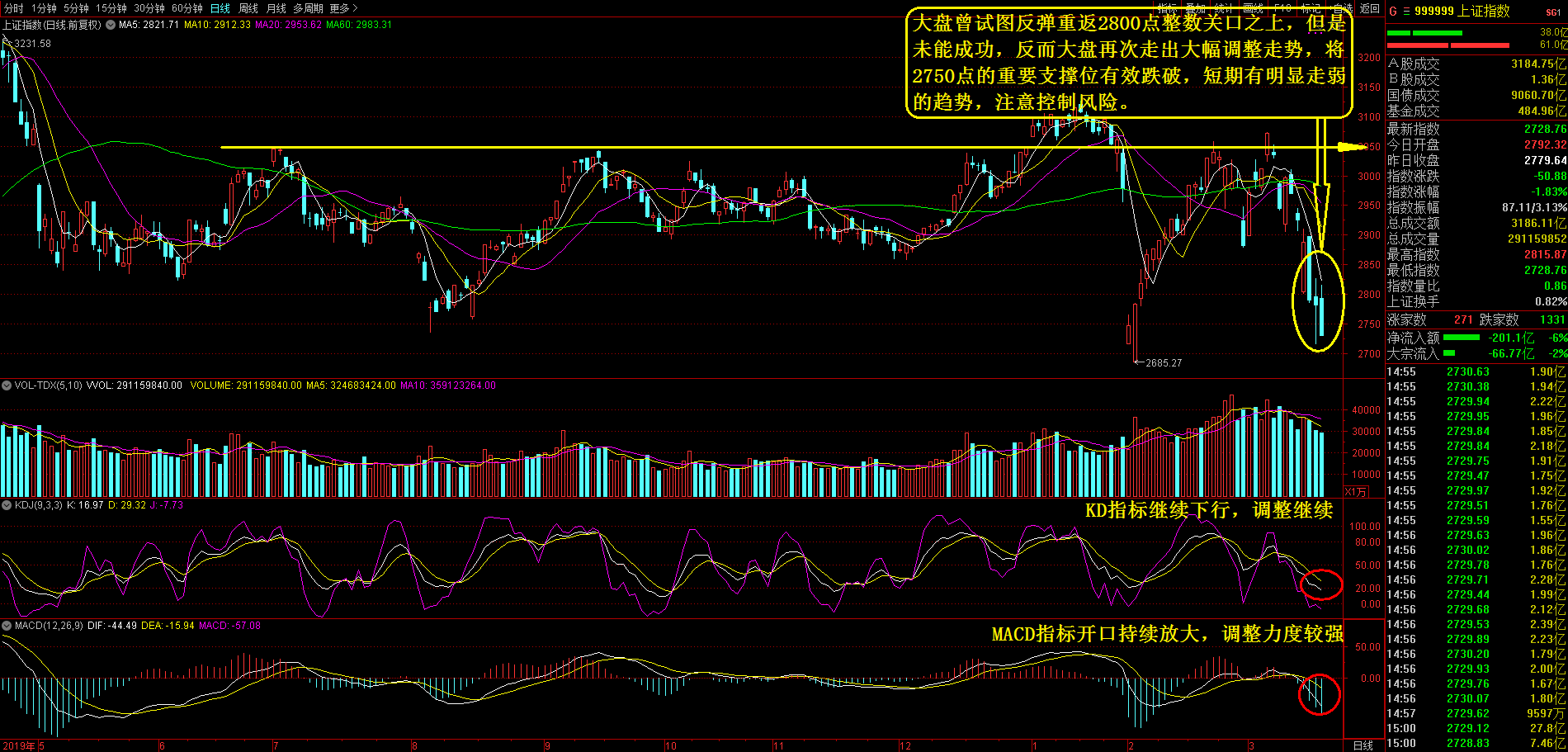Select the 月线 monthly period tab
The image size is (1568, 752).
click(x=276, y=8)
